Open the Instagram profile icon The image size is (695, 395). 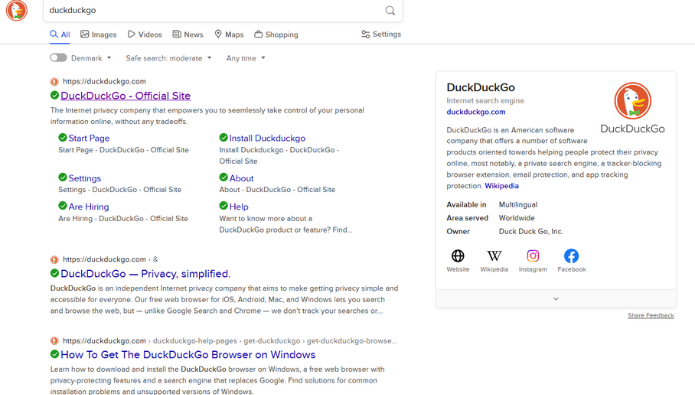[x=533, y=256]
